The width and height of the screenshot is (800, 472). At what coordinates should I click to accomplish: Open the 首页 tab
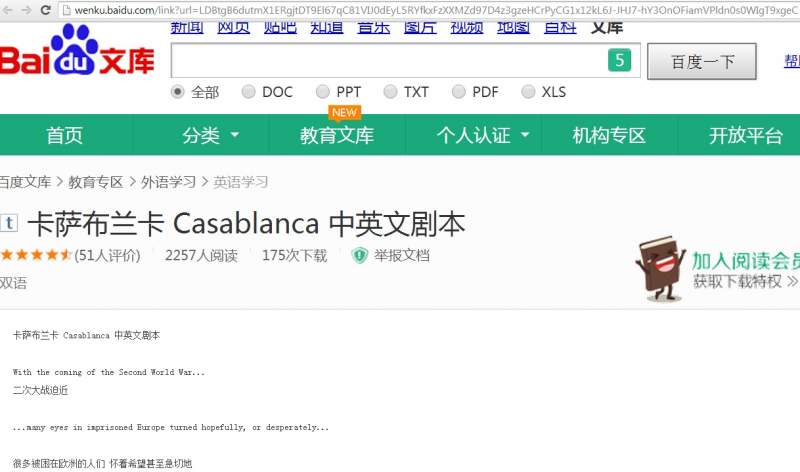[x=64, y=135]
